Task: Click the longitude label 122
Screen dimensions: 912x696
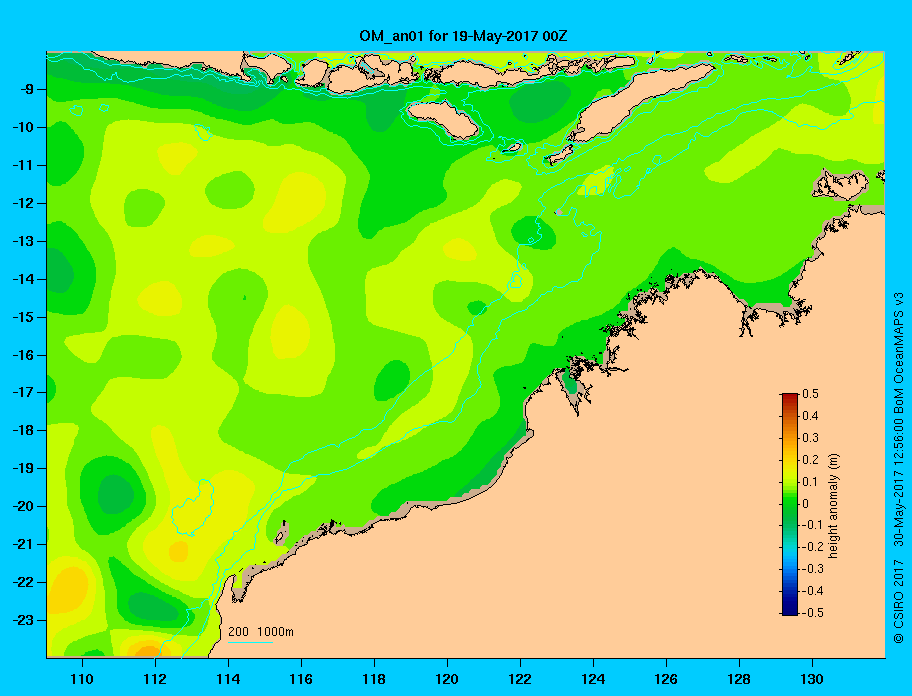Action: pyautogui.click(x=520, y=679)
